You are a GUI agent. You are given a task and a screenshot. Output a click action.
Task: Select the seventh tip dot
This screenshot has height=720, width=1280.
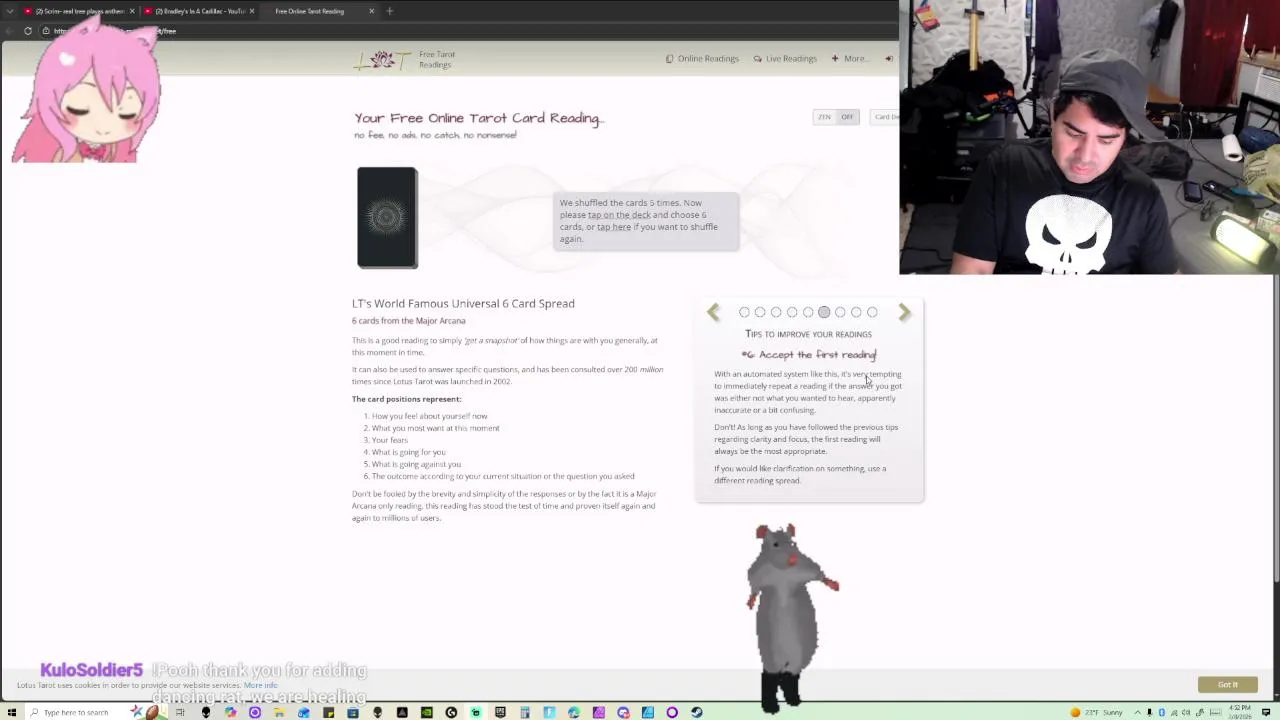coord(840,312)
